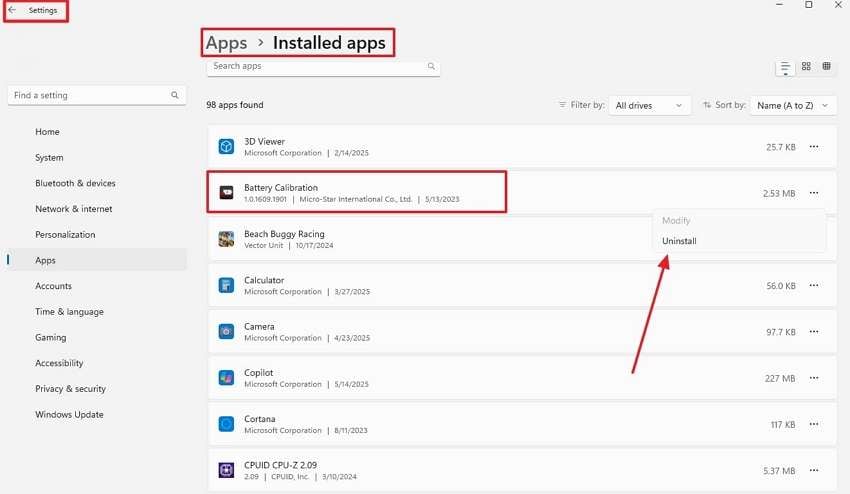Open Accounts settings
Screen dimensions: 850x494
click(53, 286)
